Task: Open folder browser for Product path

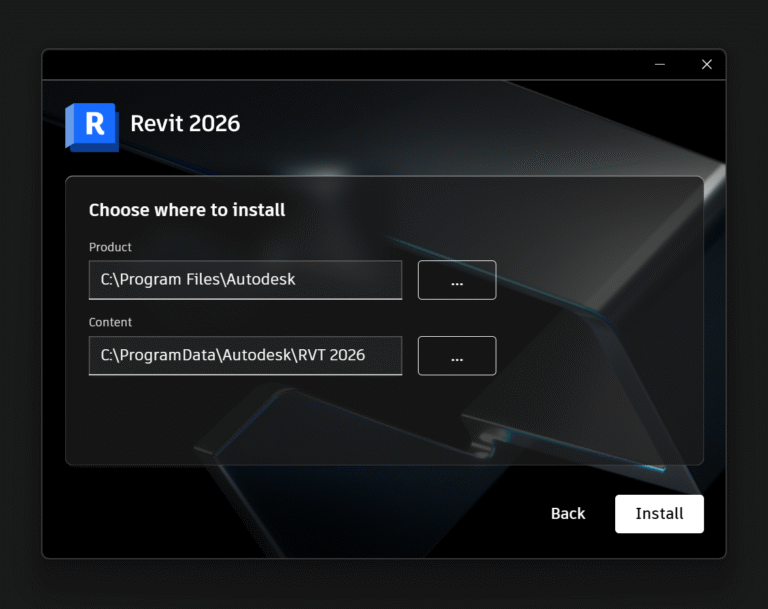Action: click(456, 280)
